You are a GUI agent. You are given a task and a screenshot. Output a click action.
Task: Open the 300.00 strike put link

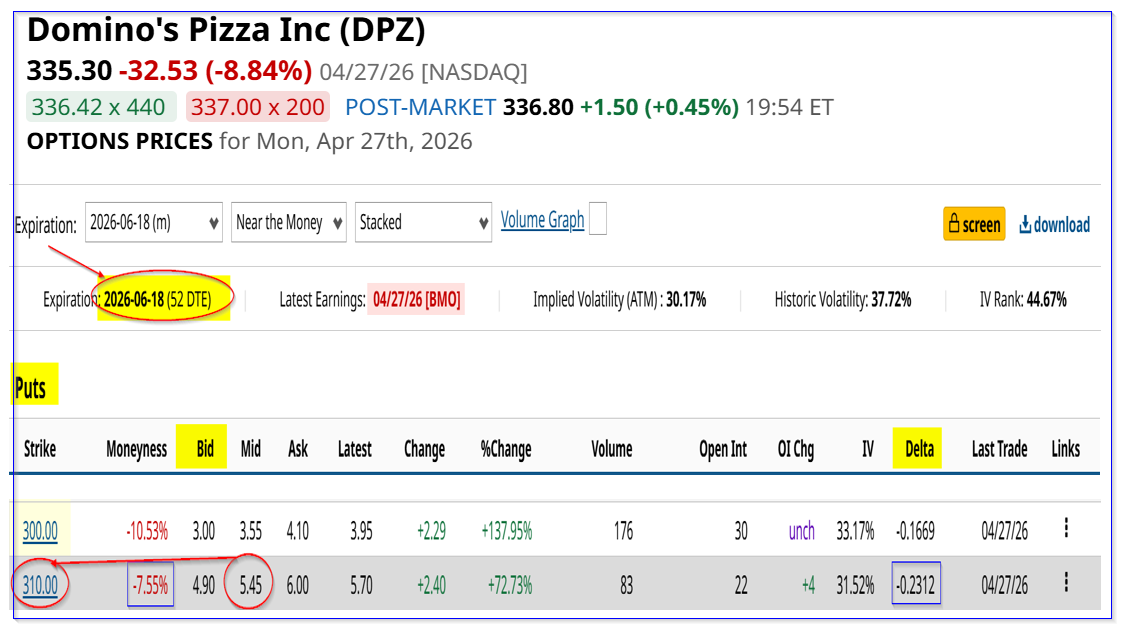pos(40,530)
